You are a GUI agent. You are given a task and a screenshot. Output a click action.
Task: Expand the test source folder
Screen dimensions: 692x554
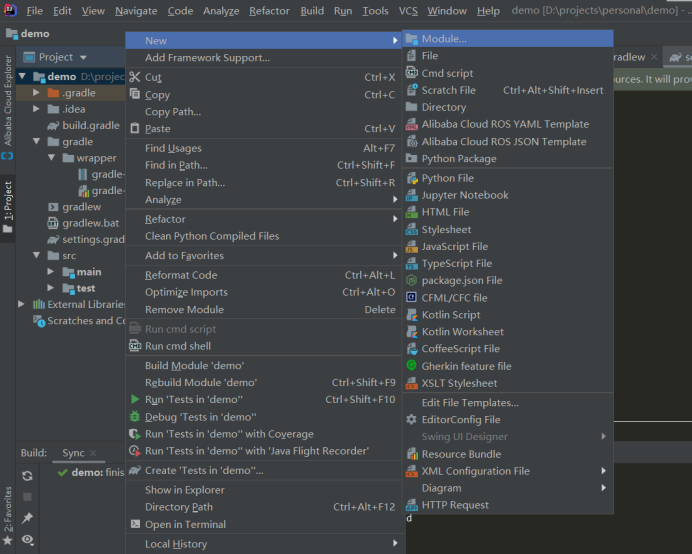click(x=51, y=288)
